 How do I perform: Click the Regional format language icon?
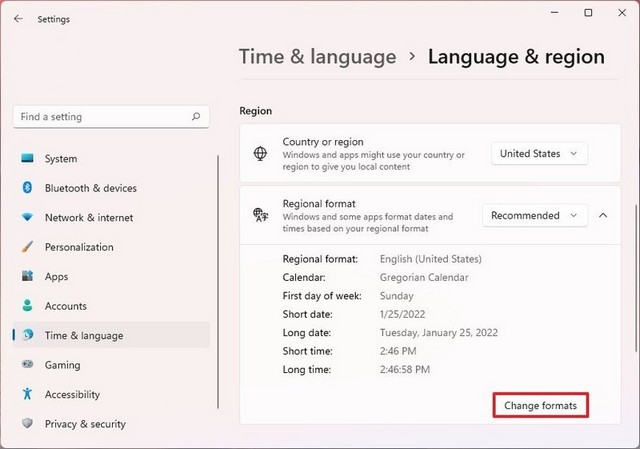pyautogui.click(x=260, y=215)
